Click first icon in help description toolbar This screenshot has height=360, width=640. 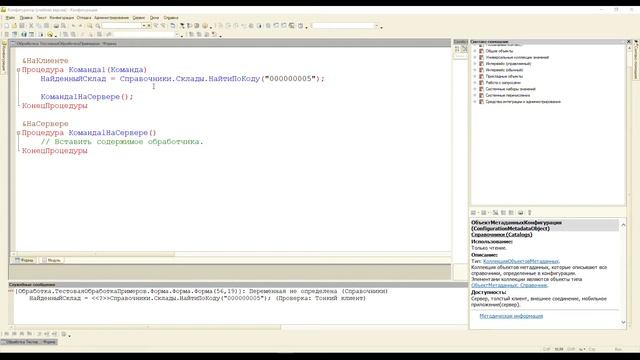[473, 213]
